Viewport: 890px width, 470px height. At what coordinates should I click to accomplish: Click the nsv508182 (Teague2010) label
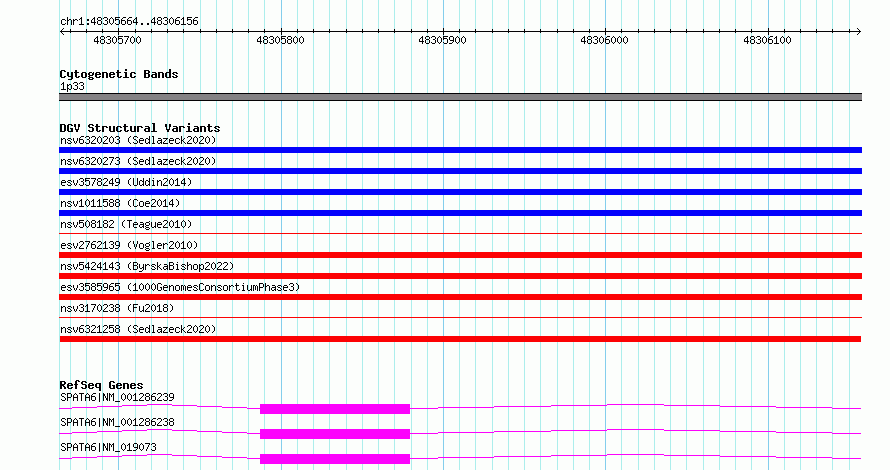point(126,224)
